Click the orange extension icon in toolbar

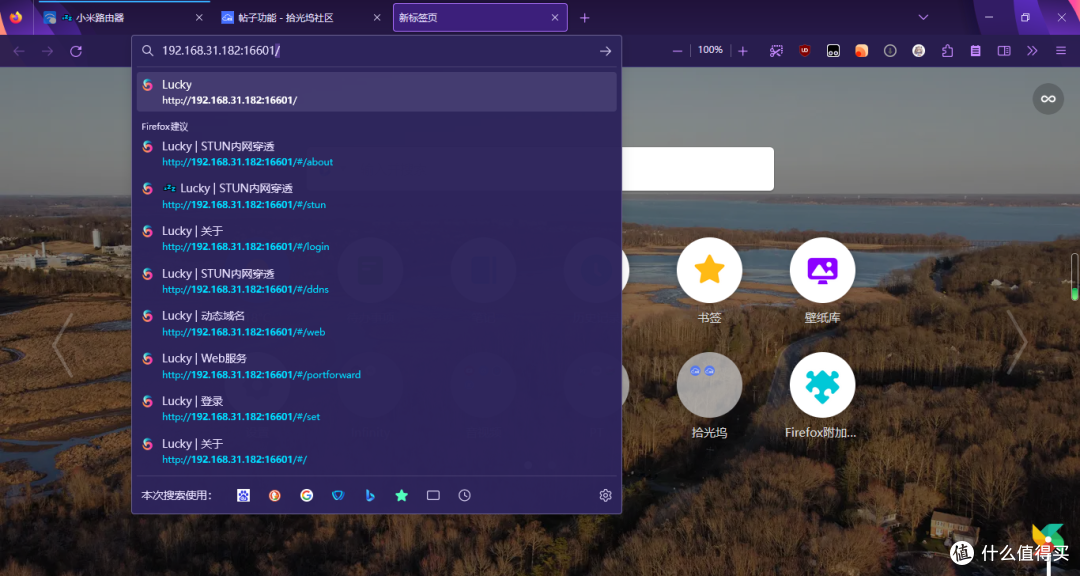862,51
